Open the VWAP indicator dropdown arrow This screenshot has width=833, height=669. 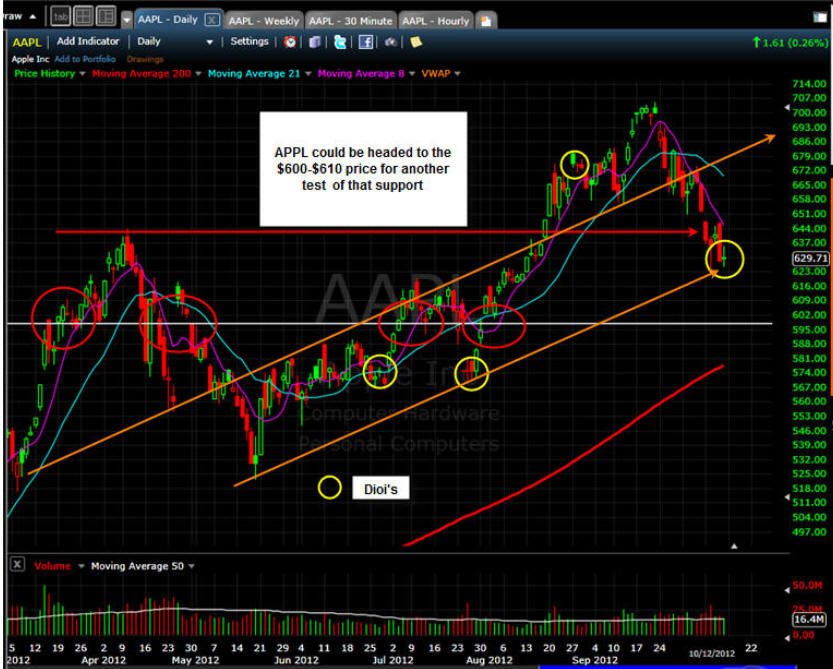pyautogui.click(x=457, y=74)
